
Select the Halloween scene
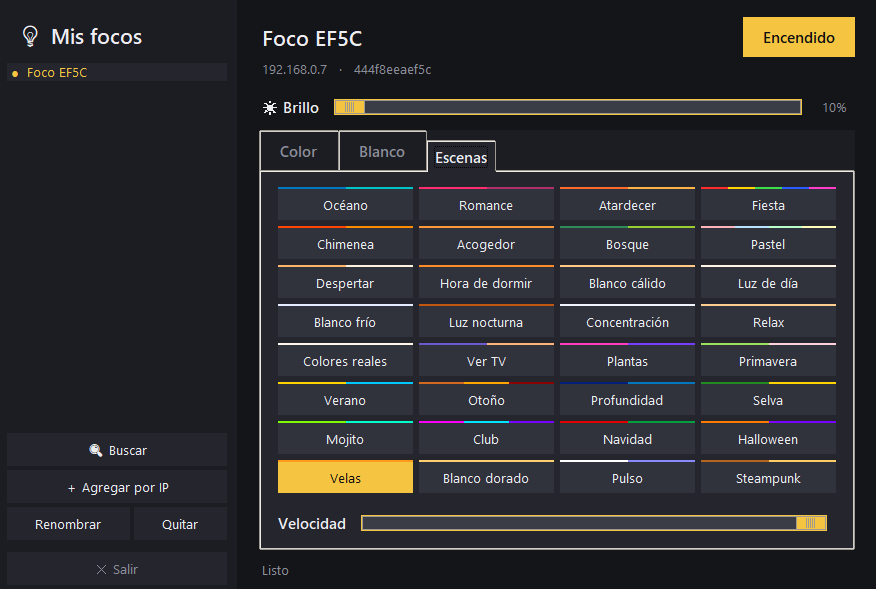coord(768,439)
